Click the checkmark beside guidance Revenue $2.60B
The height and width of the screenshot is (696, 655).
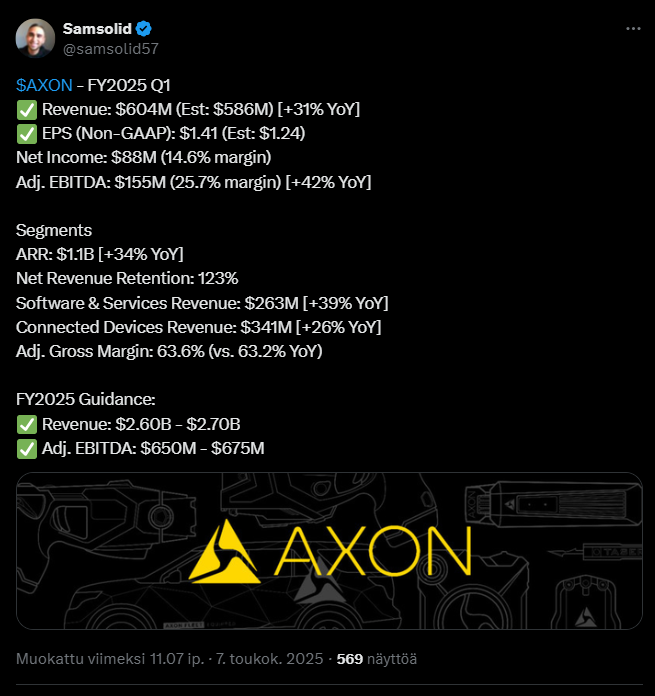point(27,424)
